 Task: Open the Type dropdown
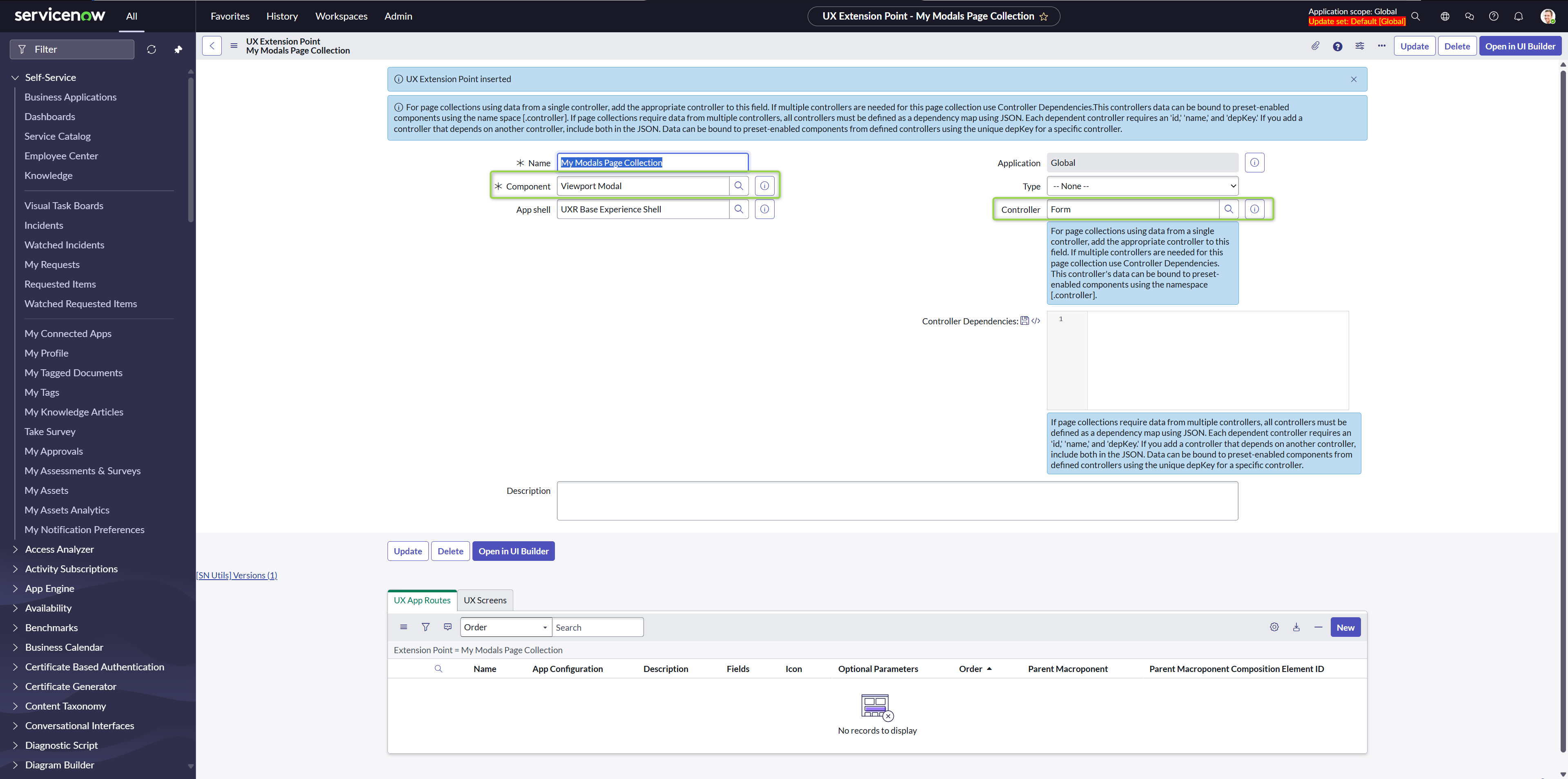point(1142,186)
